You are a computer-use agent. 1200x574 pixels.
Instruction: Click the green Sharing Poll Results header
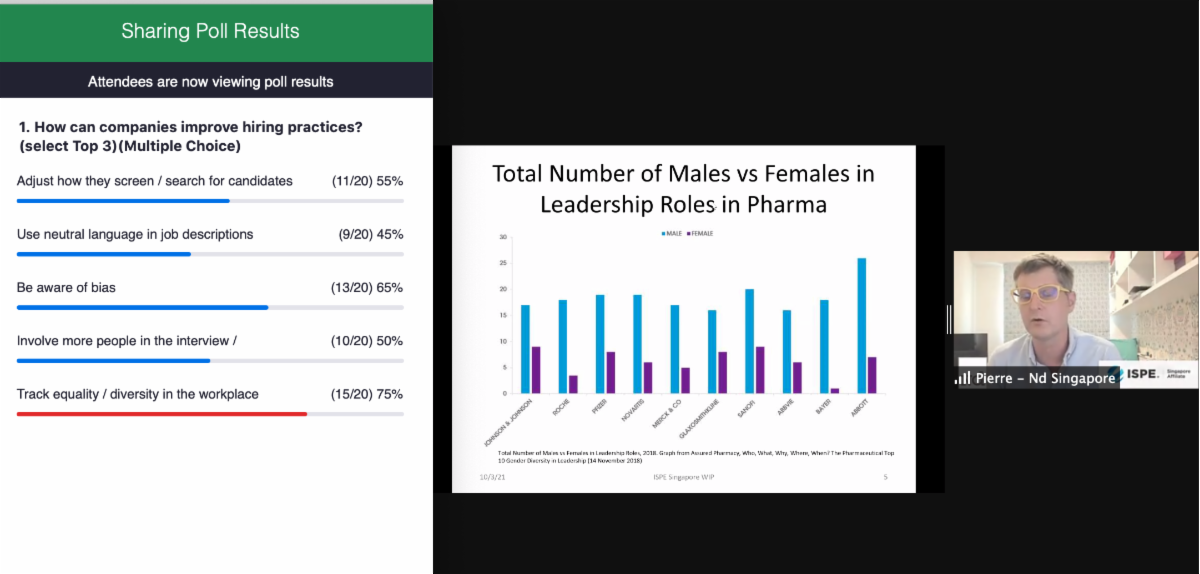[x=210, y=31]
